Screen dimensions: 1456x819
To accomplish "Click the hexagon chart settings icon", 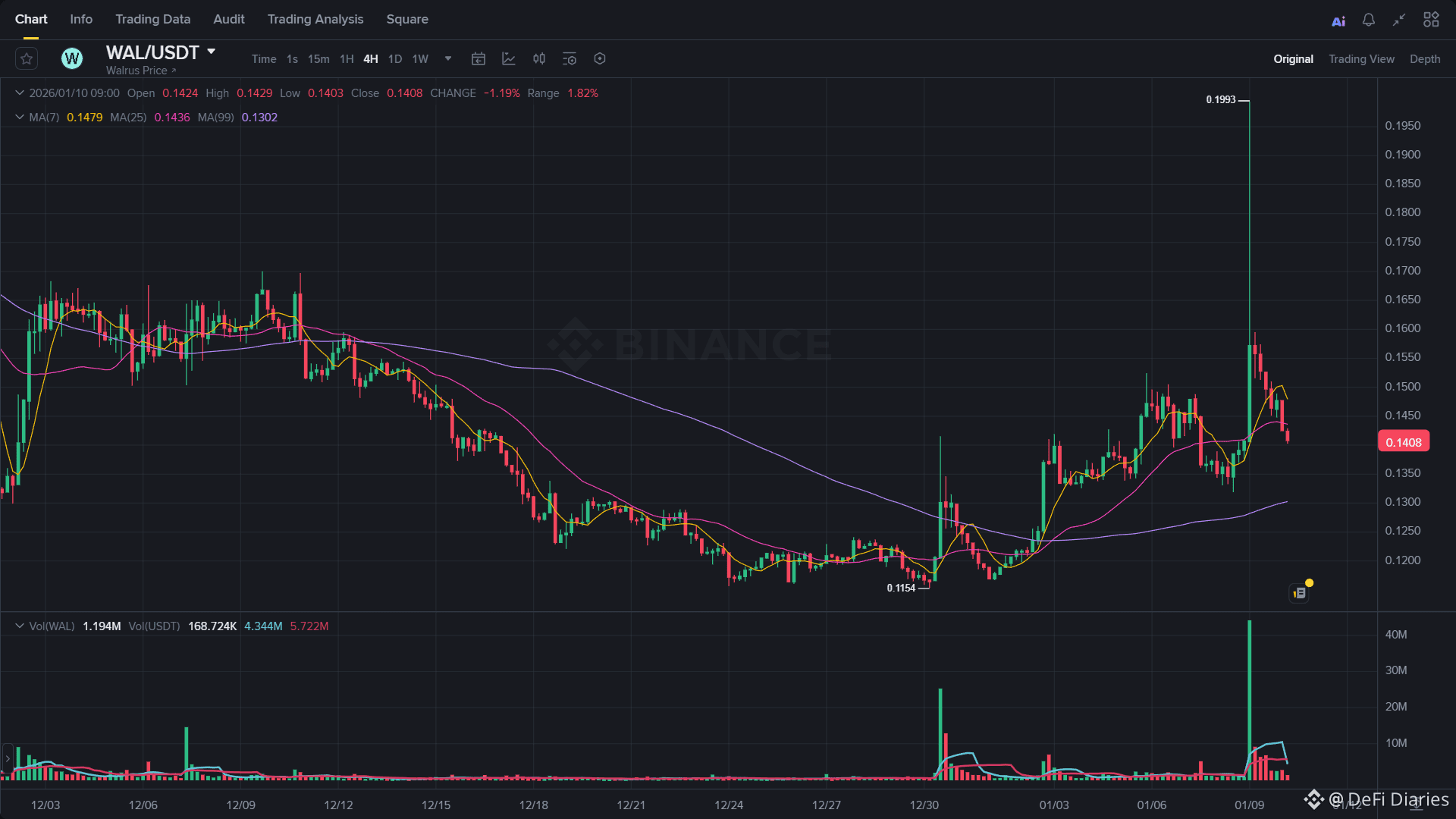I will click(x=600, y=58).
